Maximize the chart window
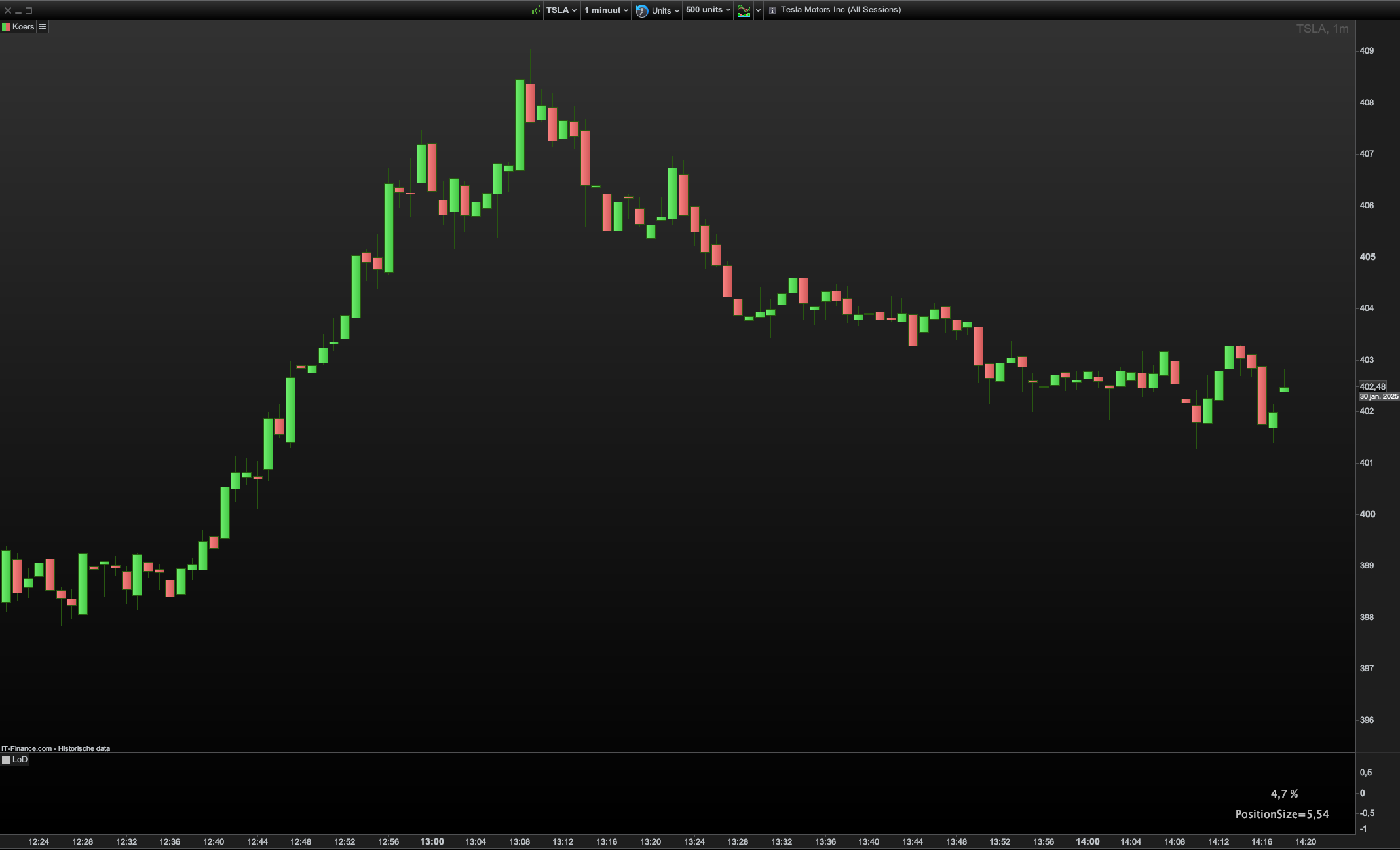This screenshot has width=1400, height=850. tap(29, 10)
